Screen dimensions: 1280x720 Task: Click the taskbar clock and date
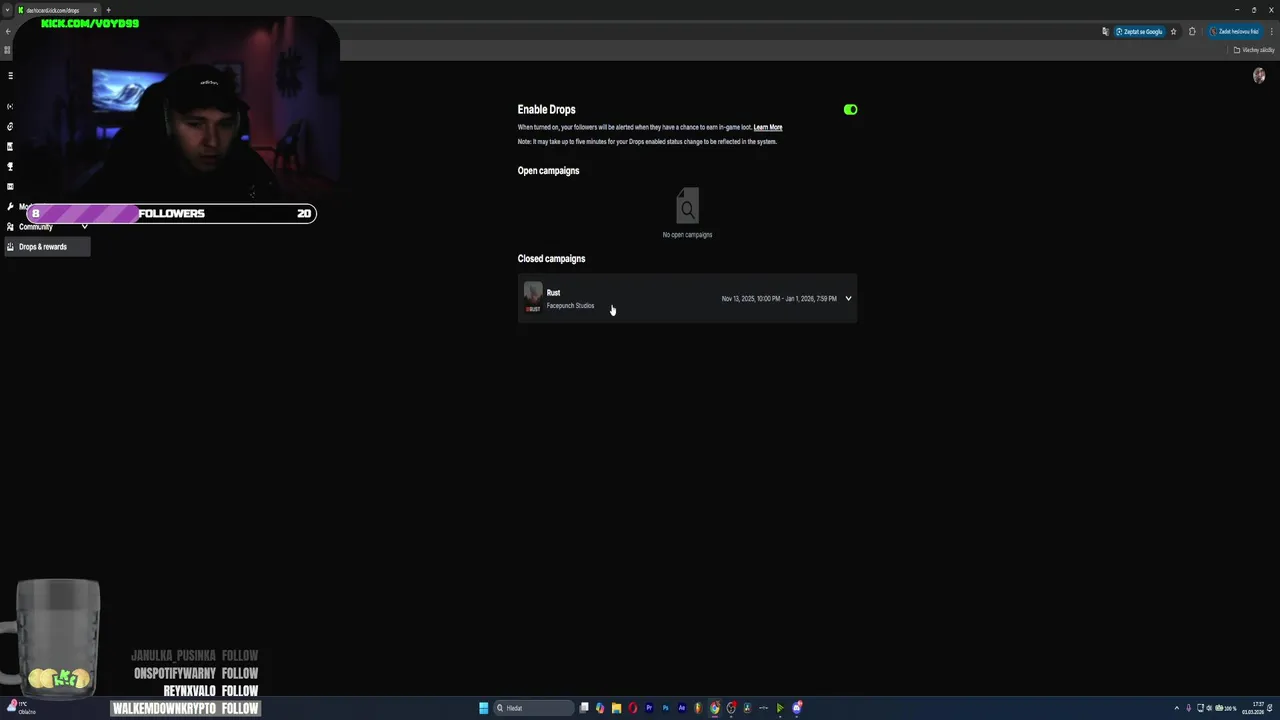point(1252,708)
